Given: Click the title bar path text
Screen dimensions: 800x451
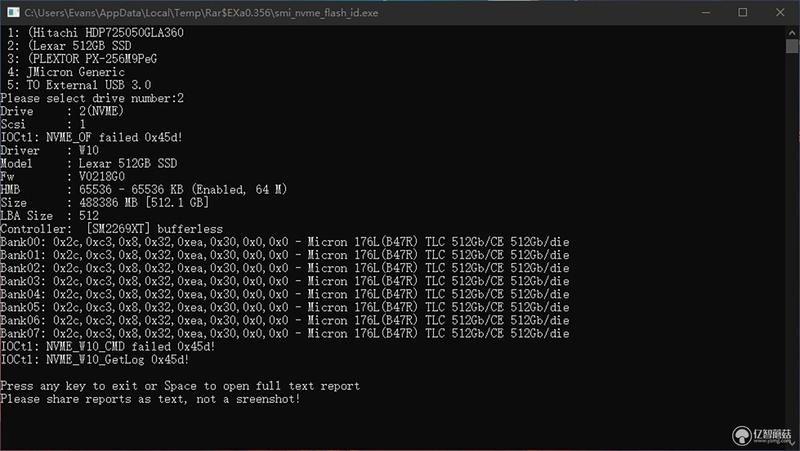Looking at the screenshot, I should pos(201,13).
